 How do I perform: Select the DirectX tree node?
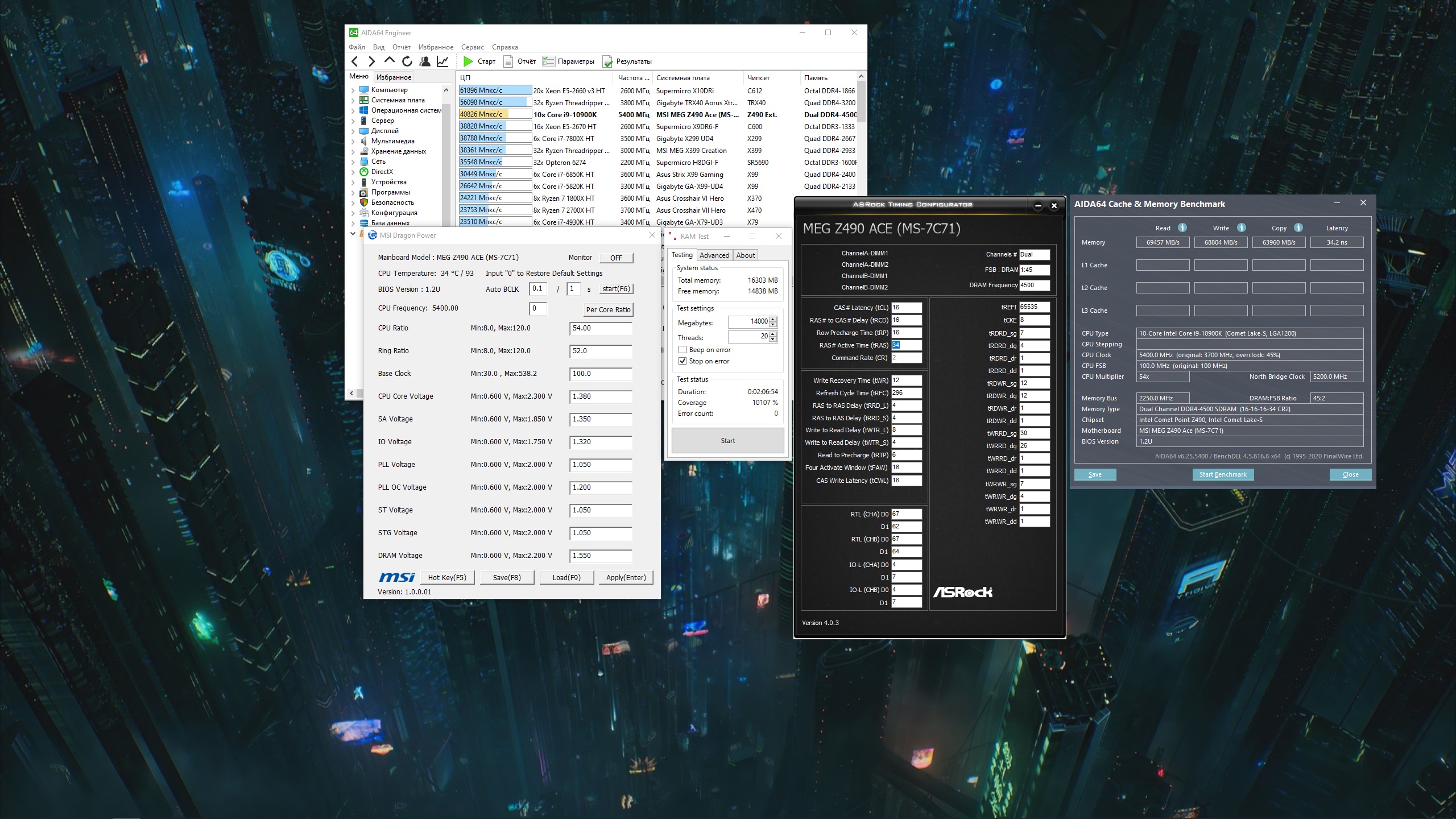382,172
